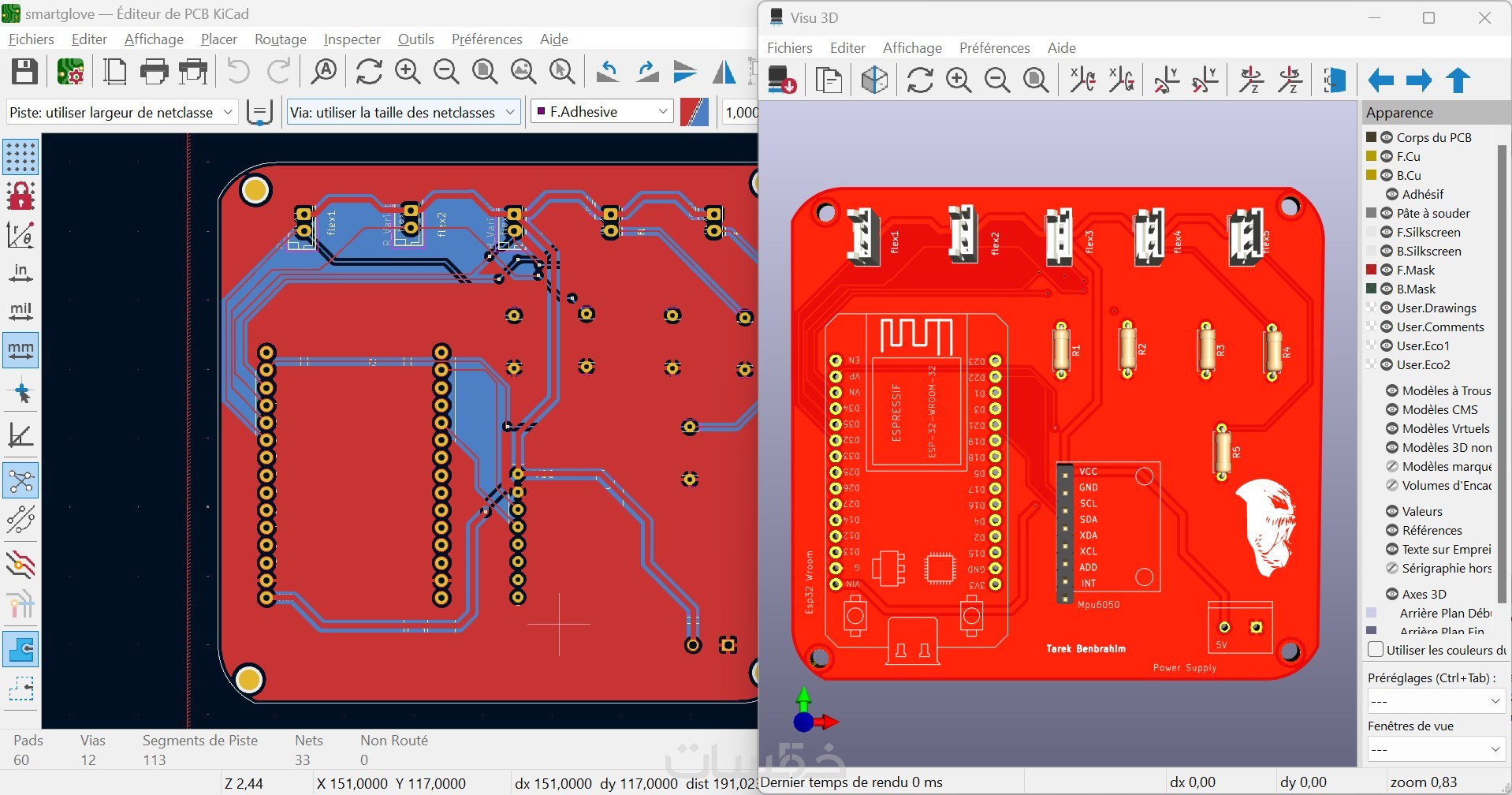1512x795 pixels.
Task: Open the Inspecter menu
Action: pyautogui.click(x=352, y=39)
